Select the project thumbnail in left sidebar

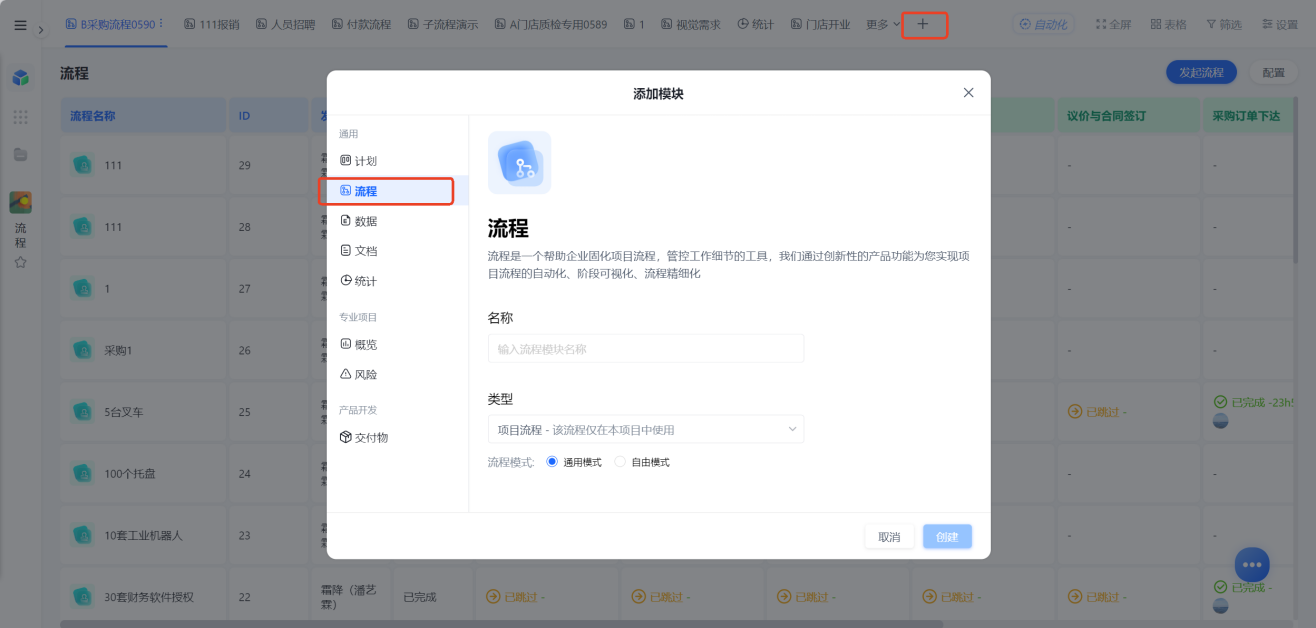pos(20,202)
